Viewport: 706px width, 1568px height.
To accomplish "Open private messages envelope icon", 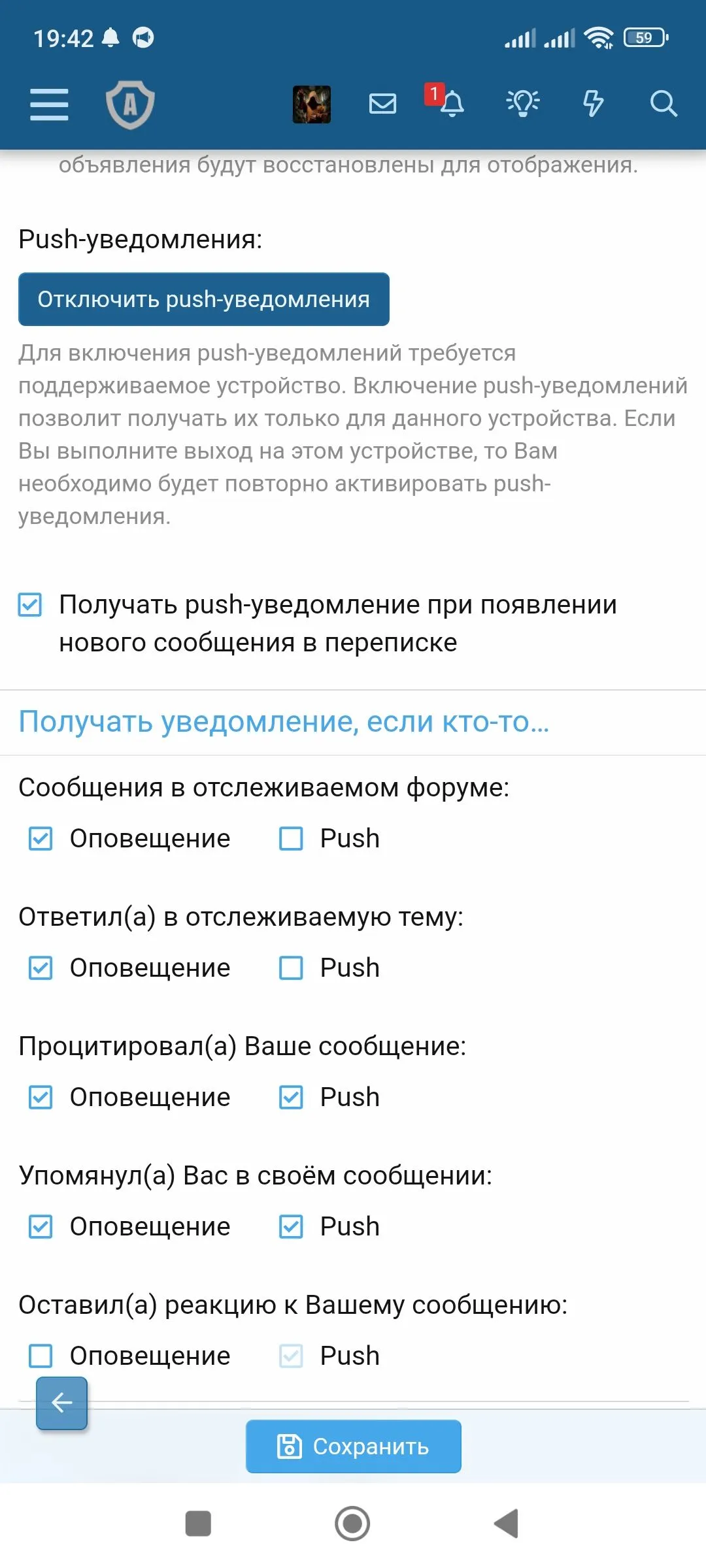I will [382, 104].
